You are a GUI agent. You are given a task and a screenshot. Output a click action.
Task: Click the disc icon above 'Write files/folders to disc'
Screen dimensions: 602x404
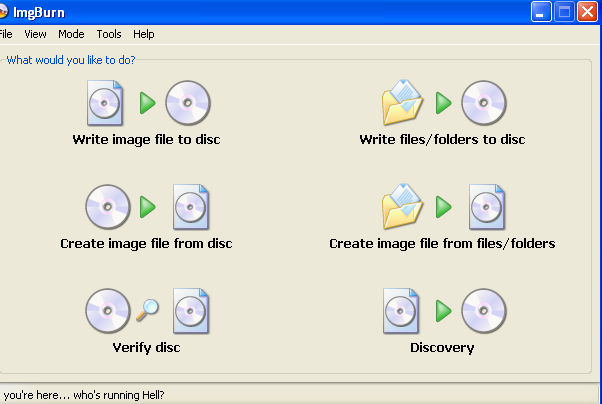point(484,103)
